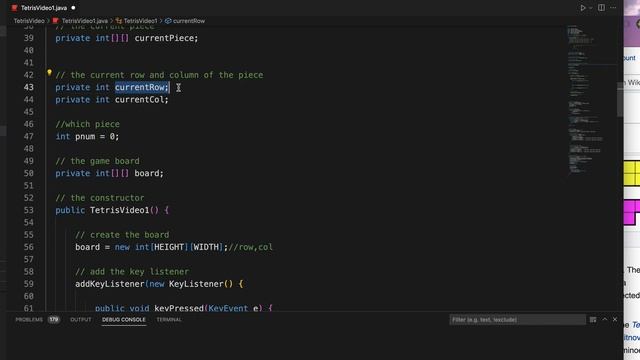Click line number 53 in the gutter
The height and width of the screenshot is (360, 640).
[29, 210]
